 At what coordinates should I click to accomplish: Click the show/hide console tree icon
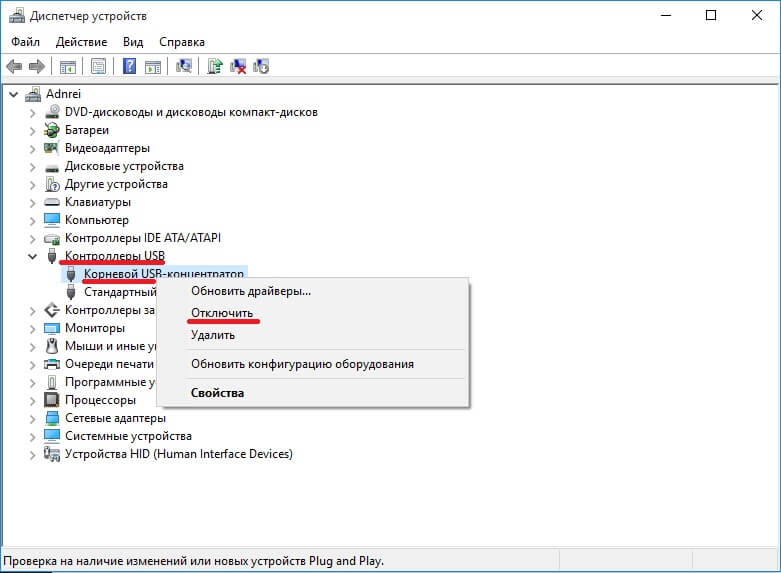click(x=68, y=67)
